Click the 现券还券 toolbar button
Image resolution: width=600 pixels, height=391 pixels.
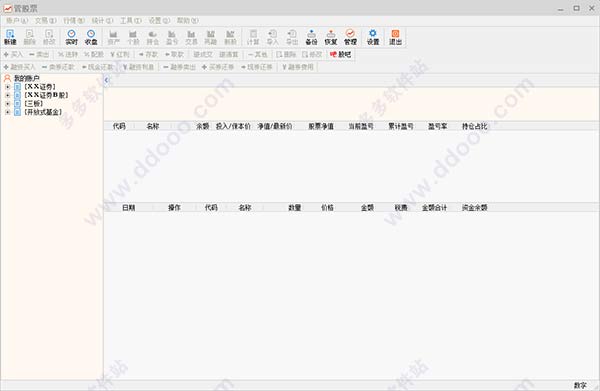[256, 67]
